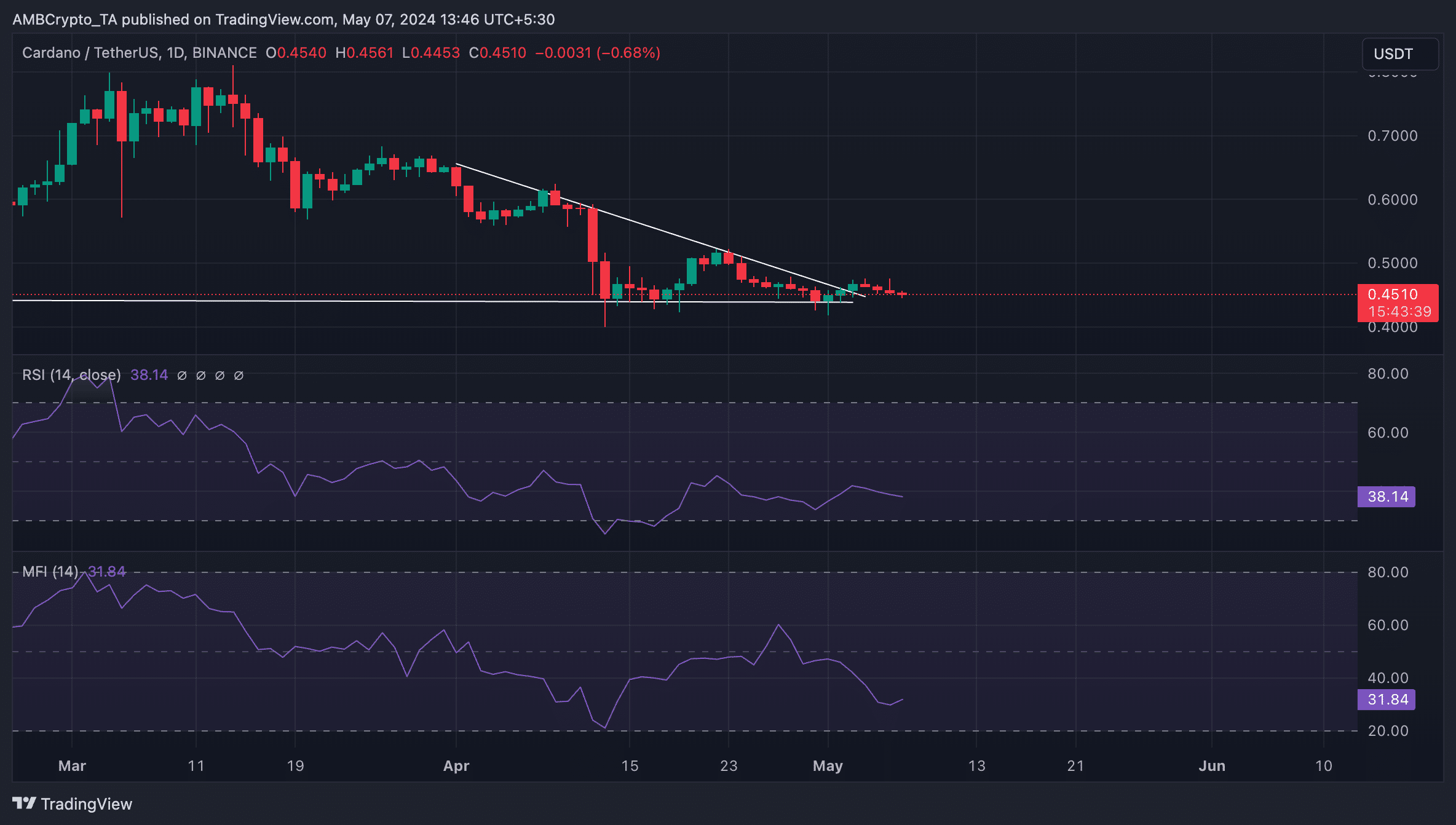This screenshot has width=1456, height=825.
Task: Click the Apr date label on time axis
Action: tap(456, 766)
